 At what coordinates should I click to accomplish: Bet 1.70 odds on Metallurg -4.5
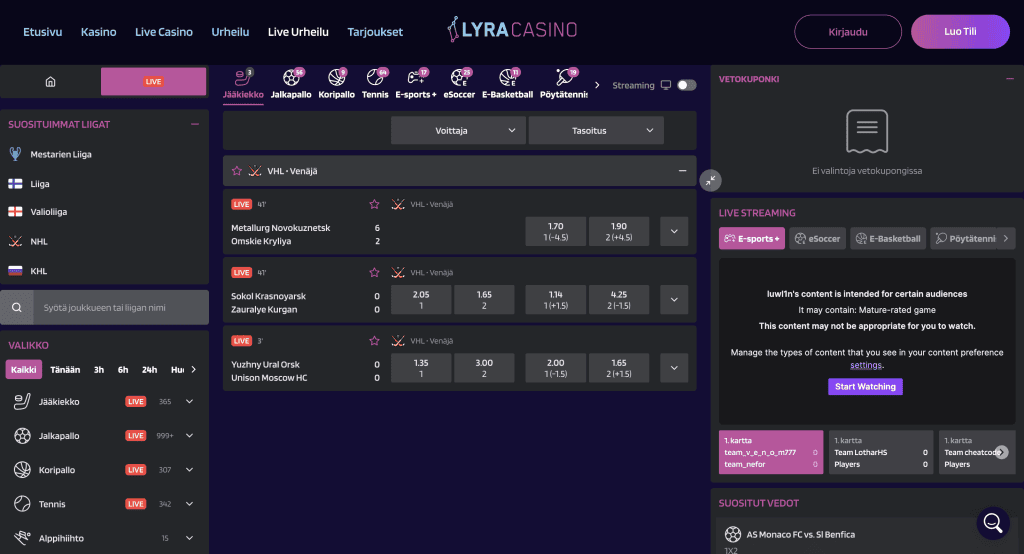coord(556,231)
